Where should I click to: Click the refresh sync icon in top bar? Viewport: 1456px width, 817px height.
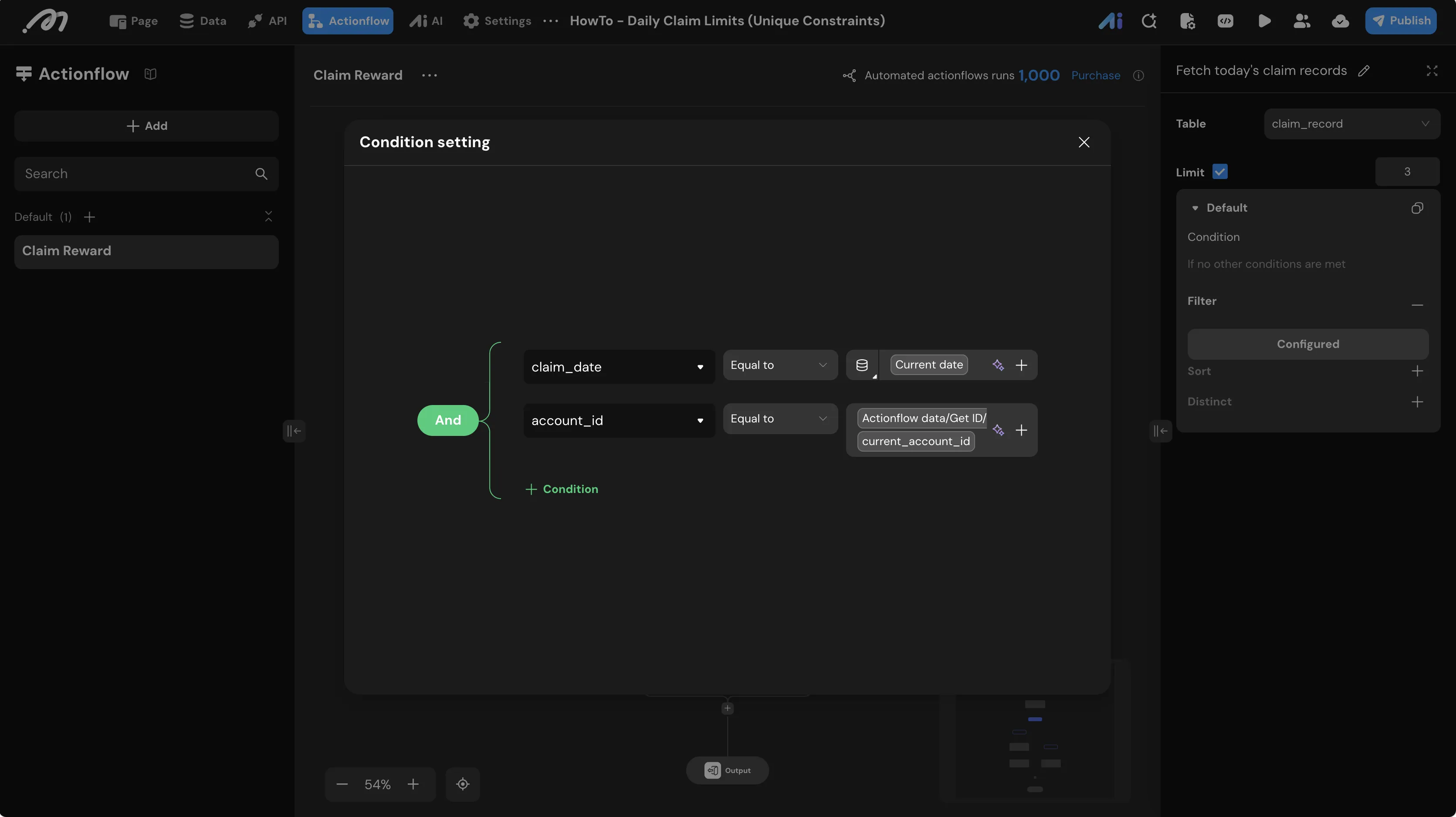[1148, 21]
